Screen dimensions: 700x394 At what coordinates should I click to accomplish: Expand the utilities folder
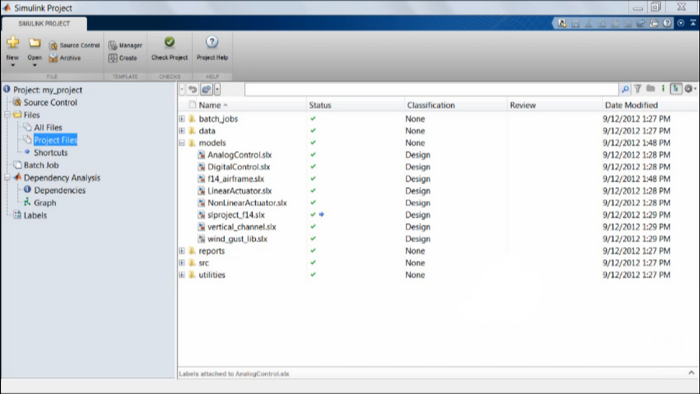[x=182, y=275]
